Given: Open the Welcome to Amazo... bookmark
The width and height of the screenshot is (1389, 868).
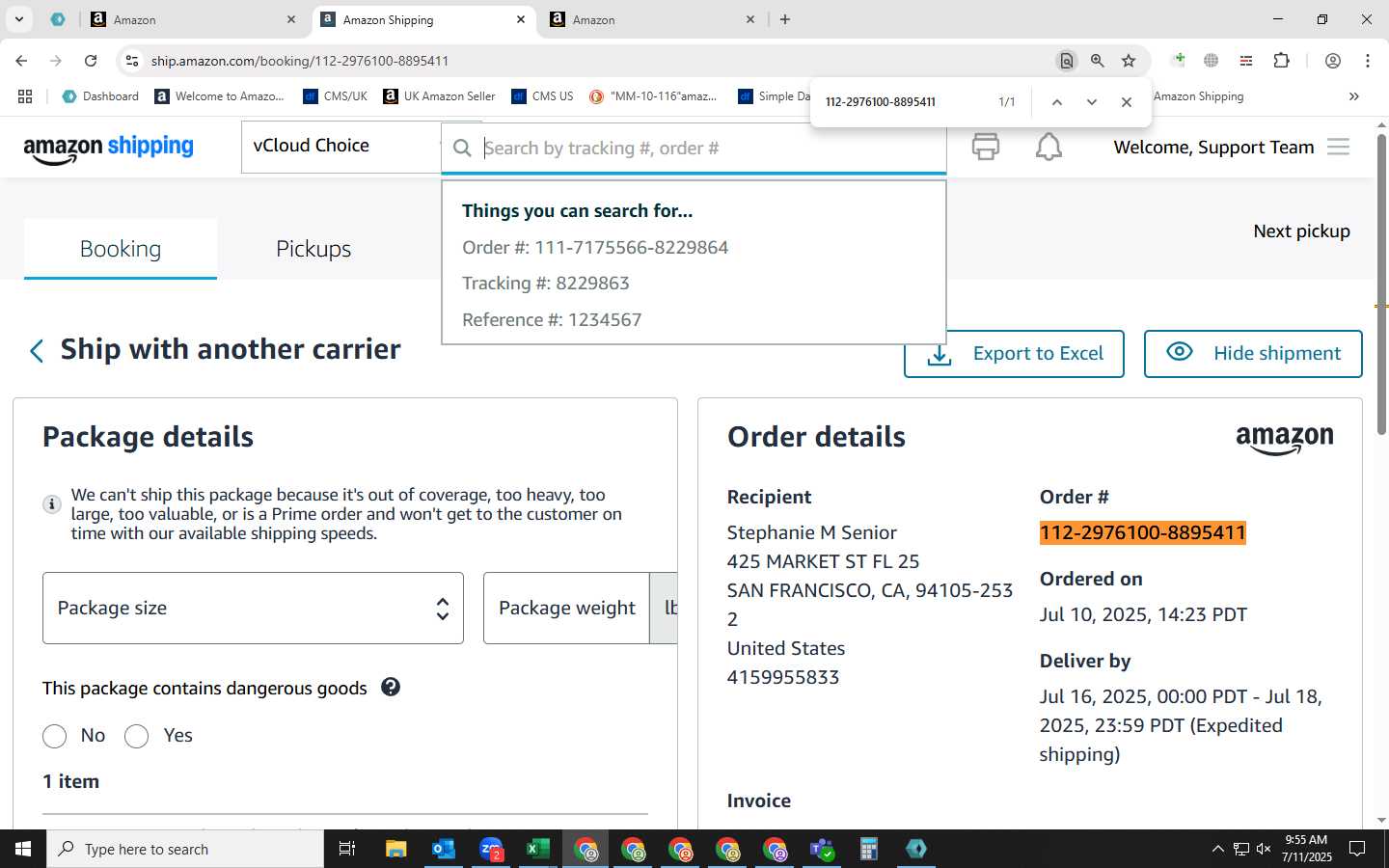Looking at the screenshot, I should click(219, 96).
